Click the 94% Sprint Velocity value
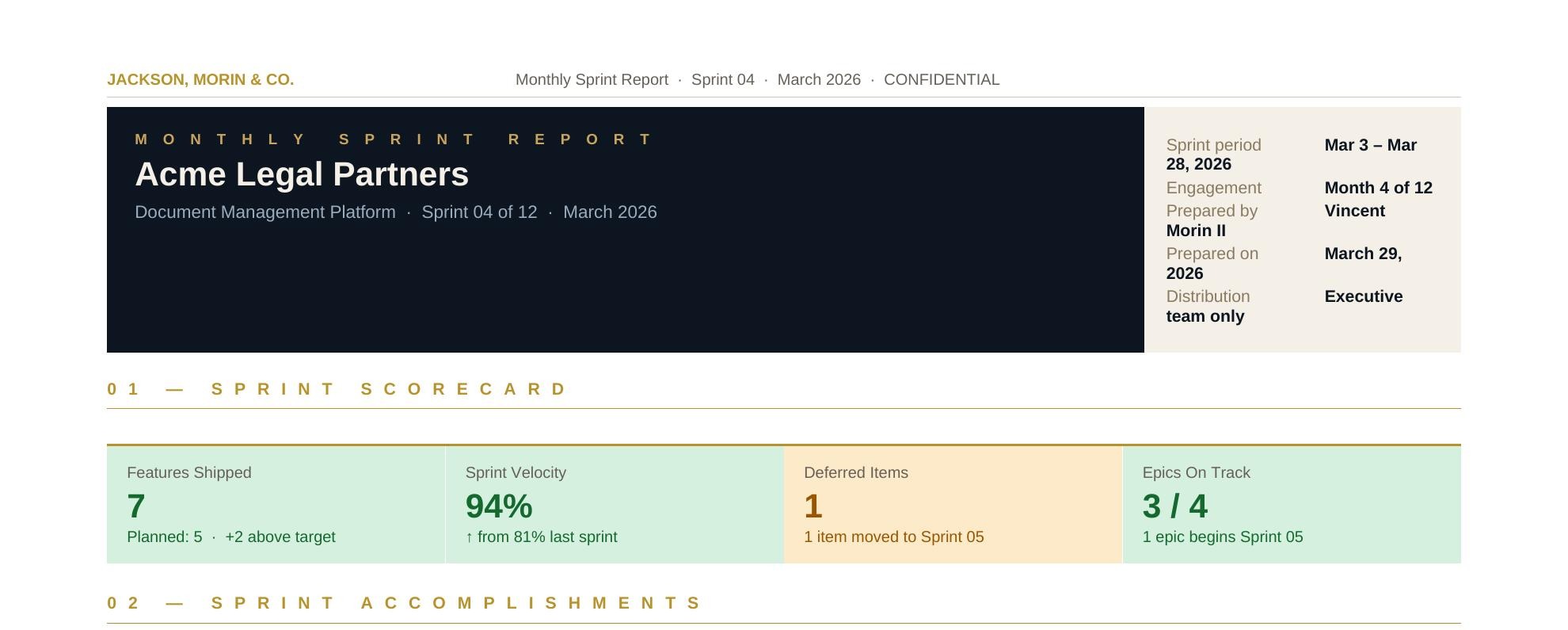Image resolution: width=1568 pixels, height=630 pixels. tap(499, 506)
